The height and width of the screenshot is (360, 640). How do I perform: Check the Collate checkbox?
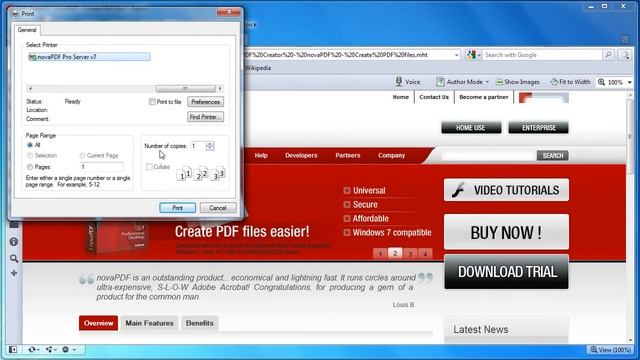(149, 167)
